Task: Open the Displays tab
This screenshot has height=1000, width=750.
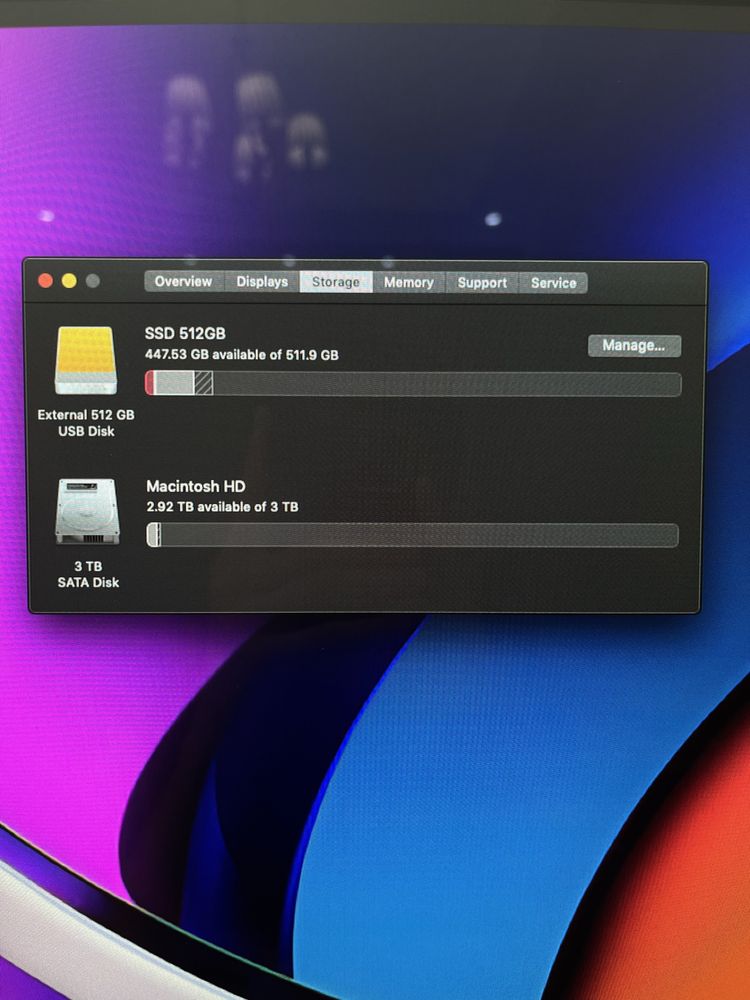Action: pos(262,281)
